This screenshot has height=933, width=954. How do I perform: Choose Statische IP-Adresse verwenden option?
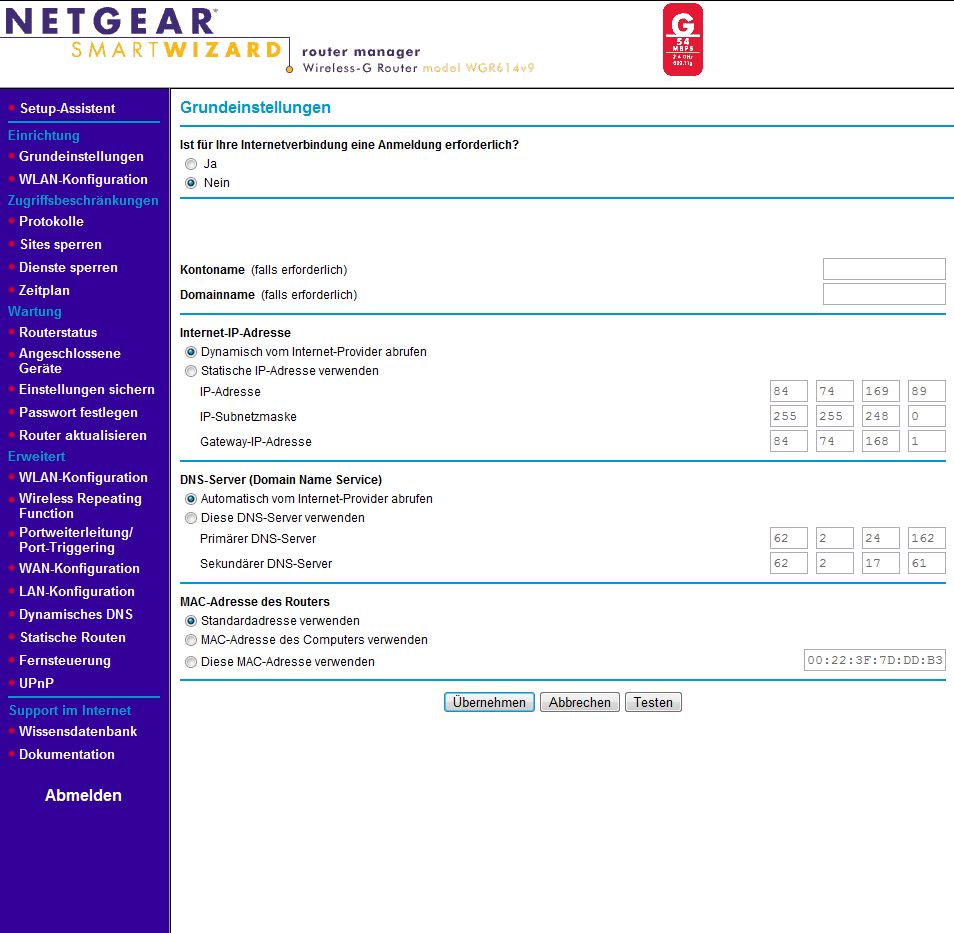coord(191,371)
